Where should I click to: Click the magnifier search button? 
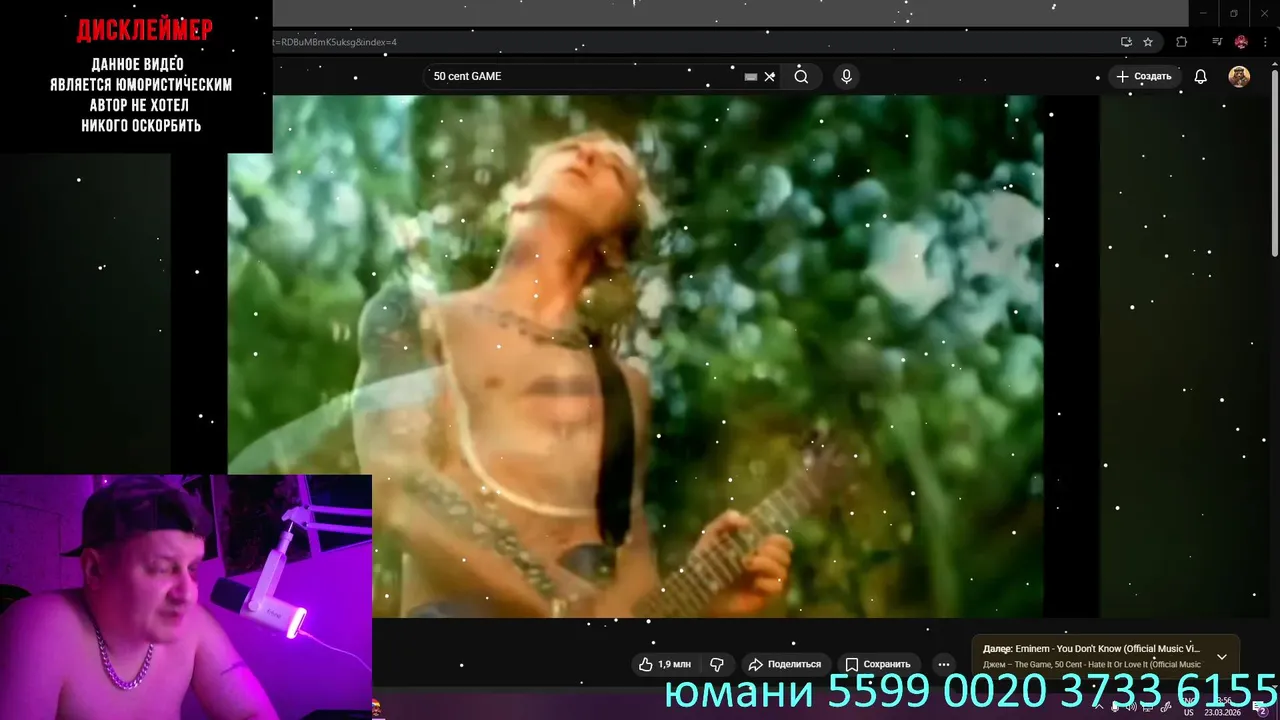(801, 76)
